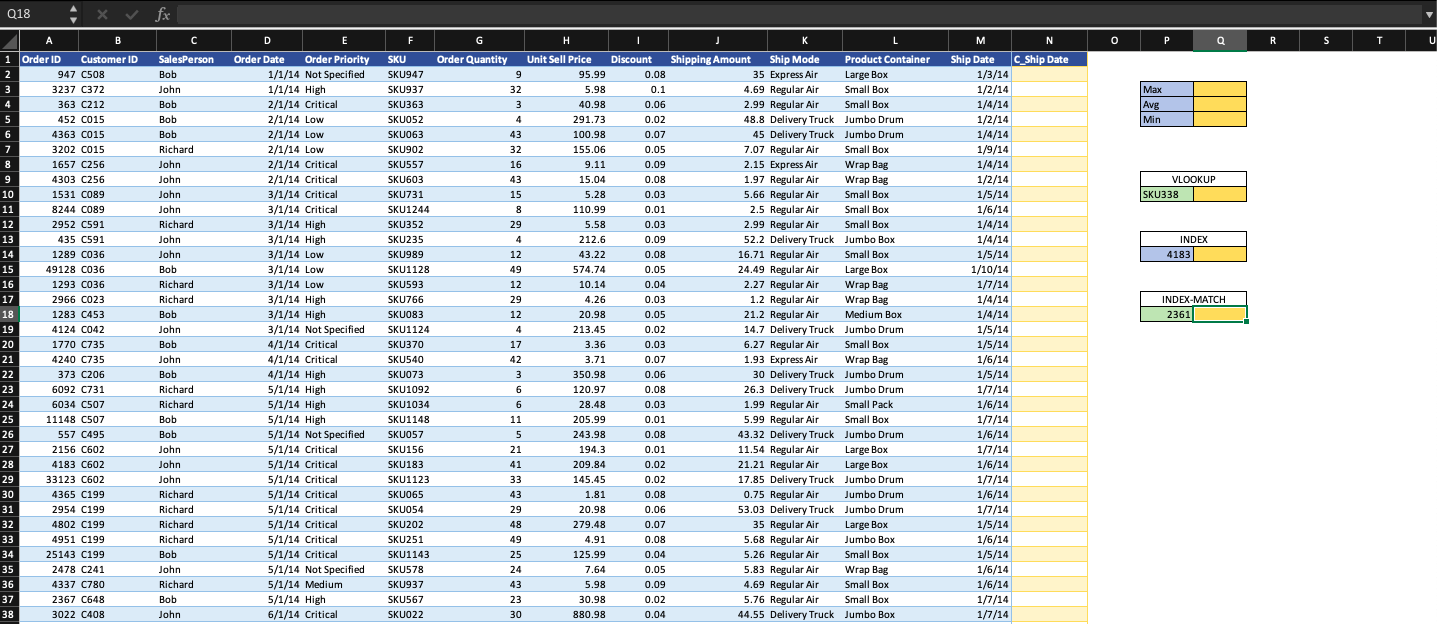This screenshot has height=624, width=1437.
Task: Click the Cancel X icon beside formula bar
Action: coord(104,14)
